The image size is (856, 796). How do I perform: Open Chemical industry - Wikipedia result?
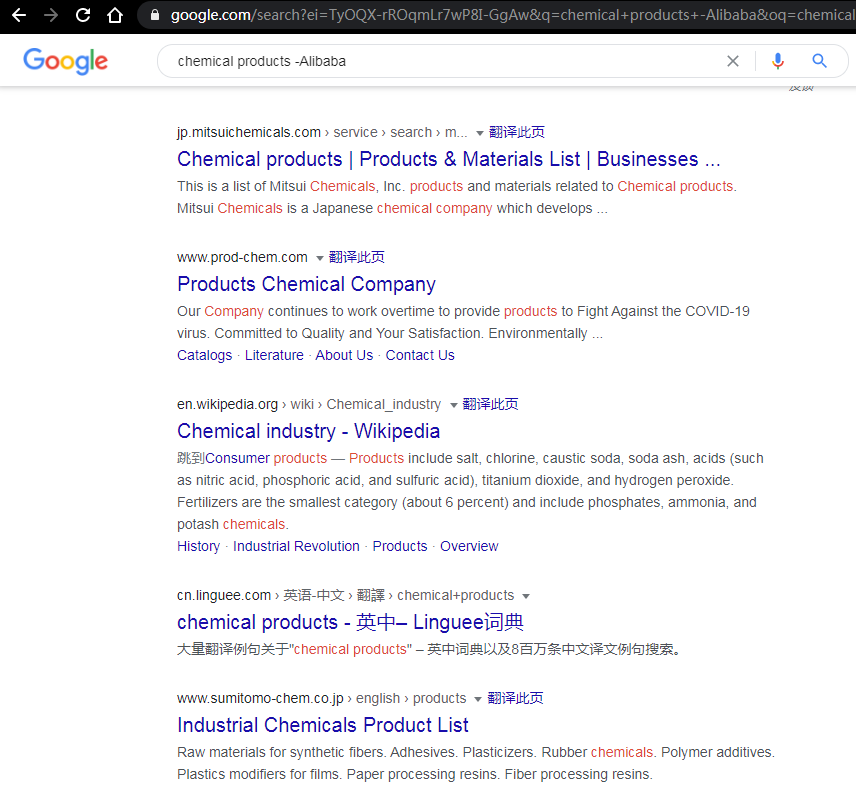tap(308, 431)
